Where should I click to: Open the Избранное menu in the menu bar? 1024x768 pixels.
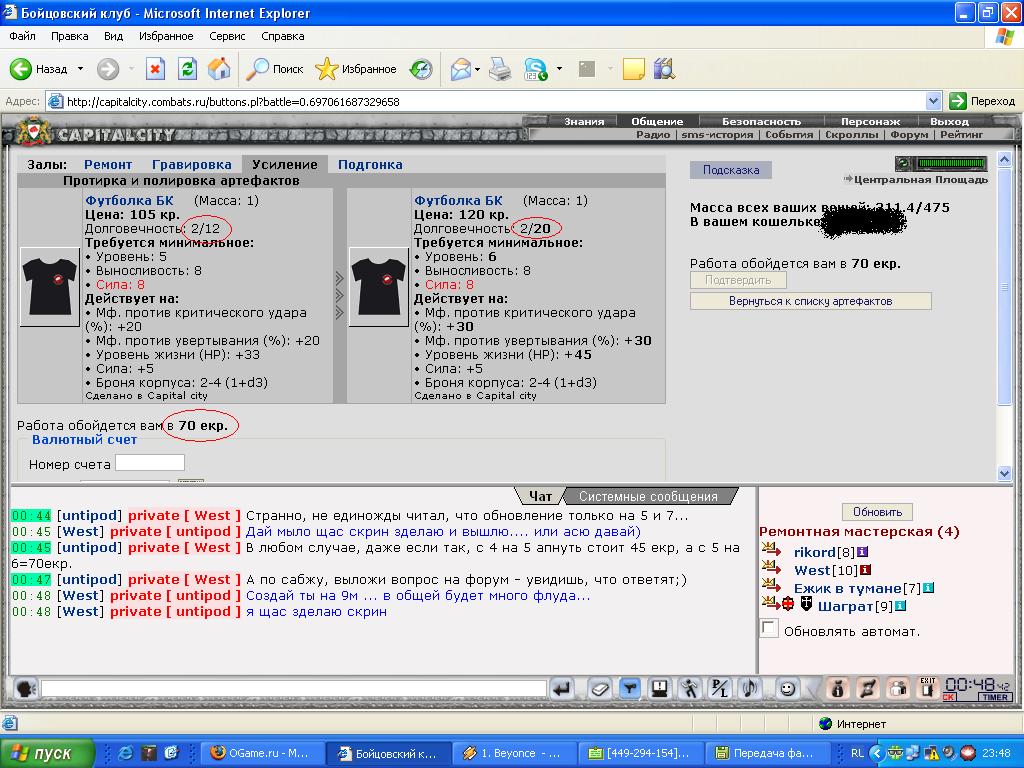(x=166, y=36)
